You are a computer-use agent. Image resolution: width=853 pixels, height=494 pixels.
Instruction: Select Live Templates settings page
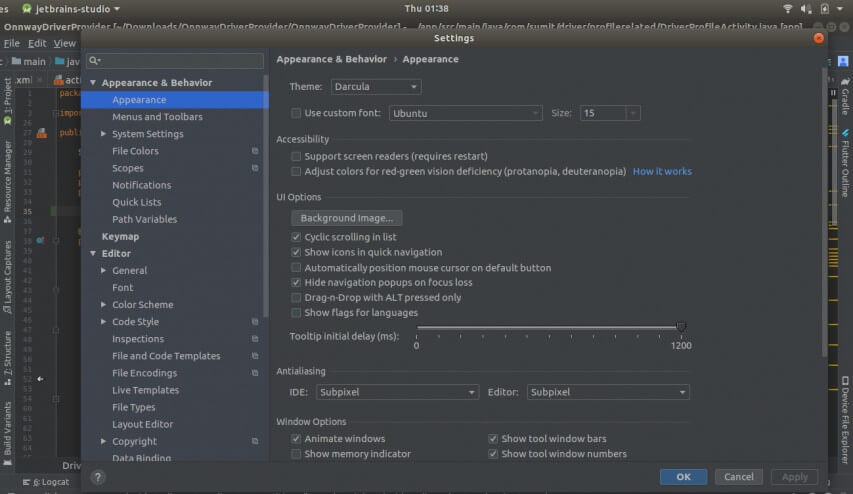[x=145, y=390]
